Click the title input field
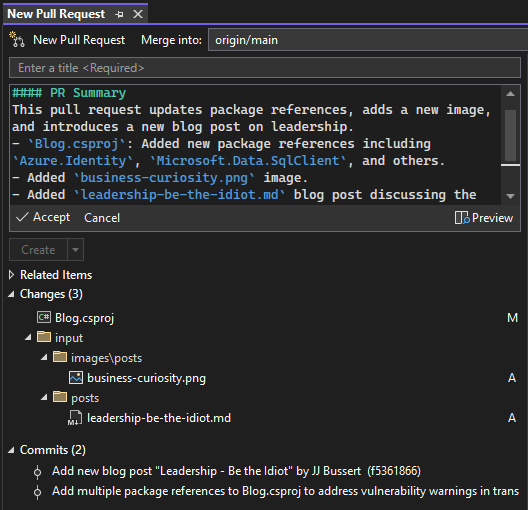 (265, 68)
